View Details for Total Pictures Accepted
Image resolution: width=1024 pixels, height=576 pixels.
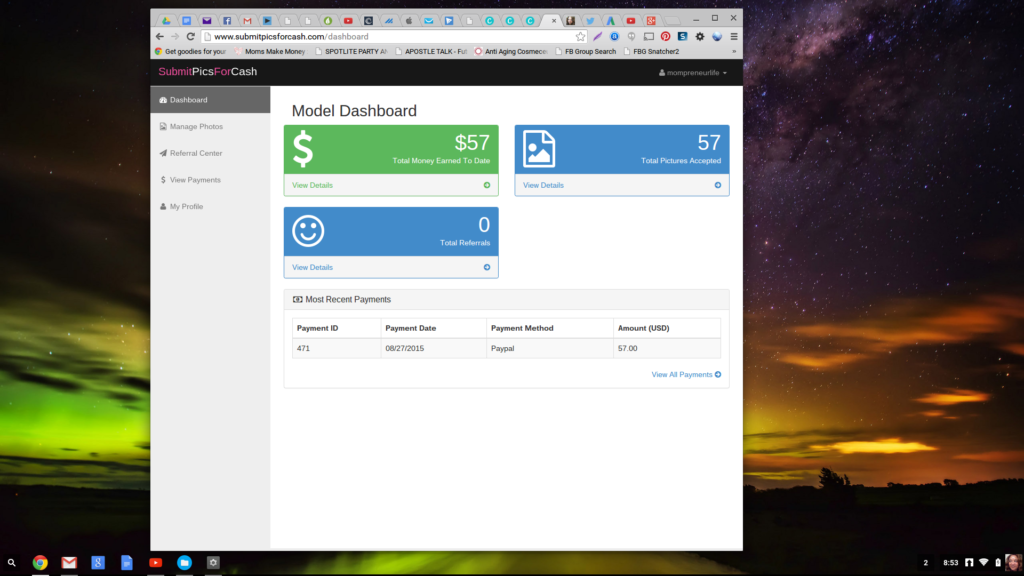[x=543, y=185]
